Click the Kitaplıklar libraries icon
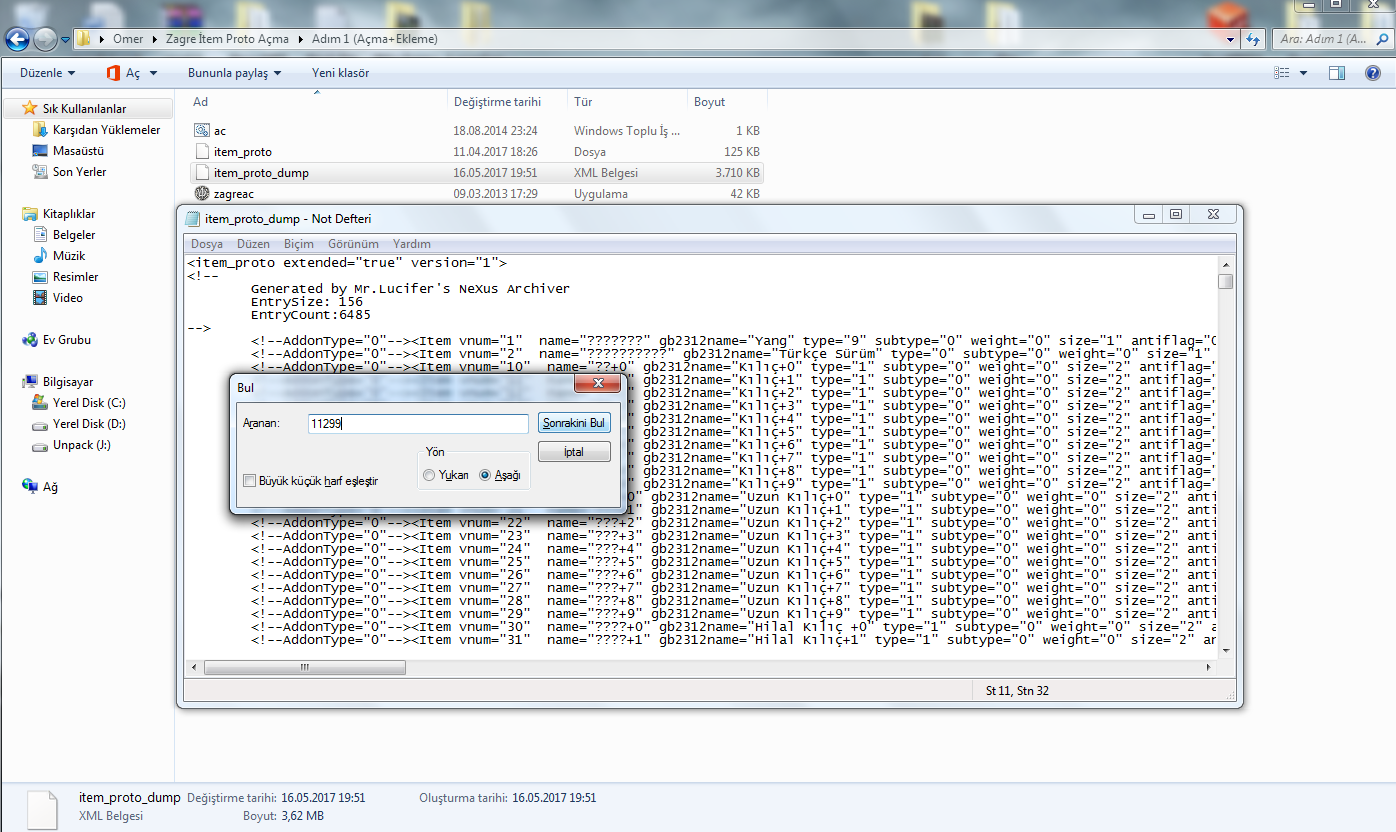 coord(30,214)
